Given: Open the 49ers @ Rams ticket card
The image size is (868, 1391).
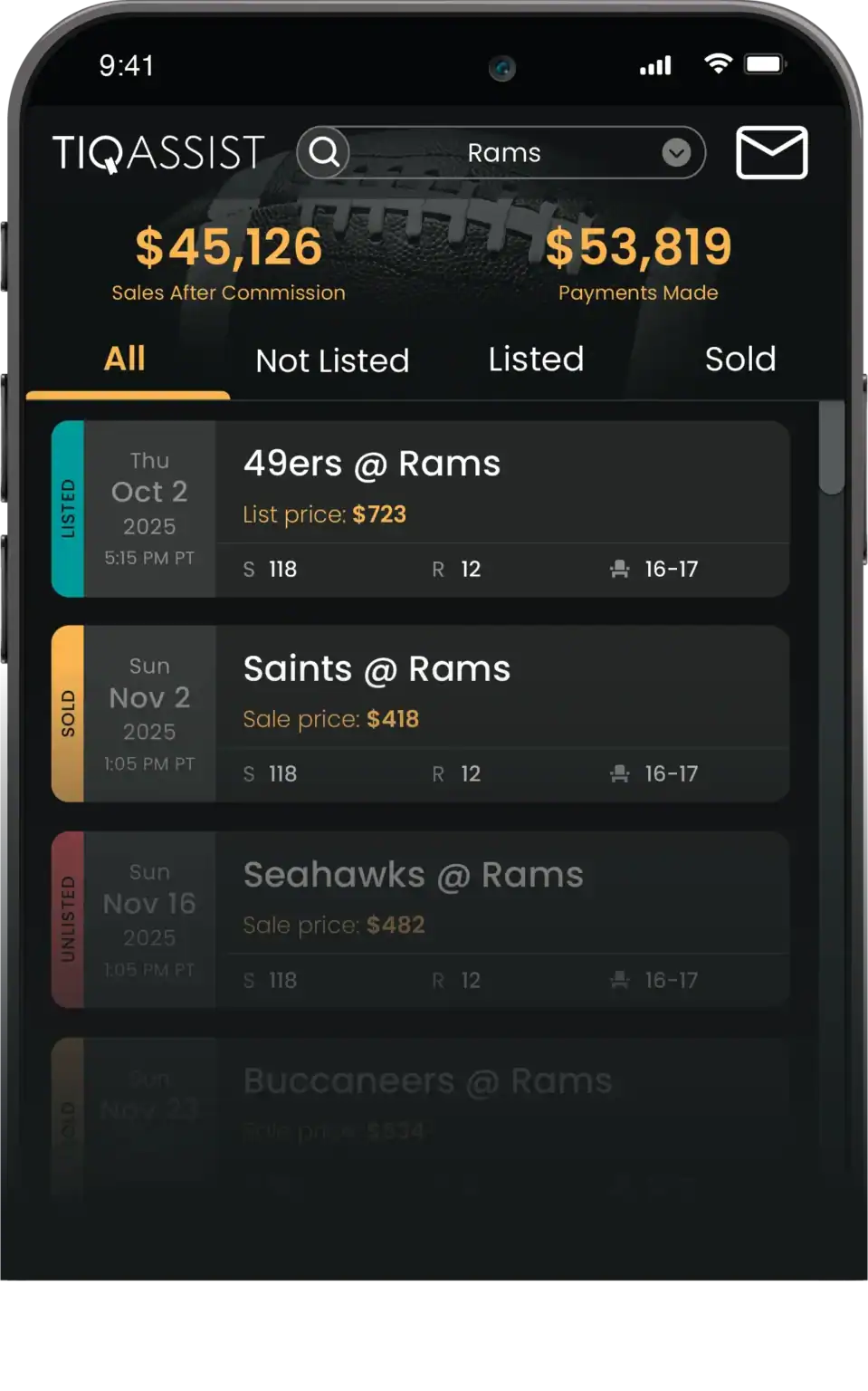Looking at the screenshot, I should point(420,509).
